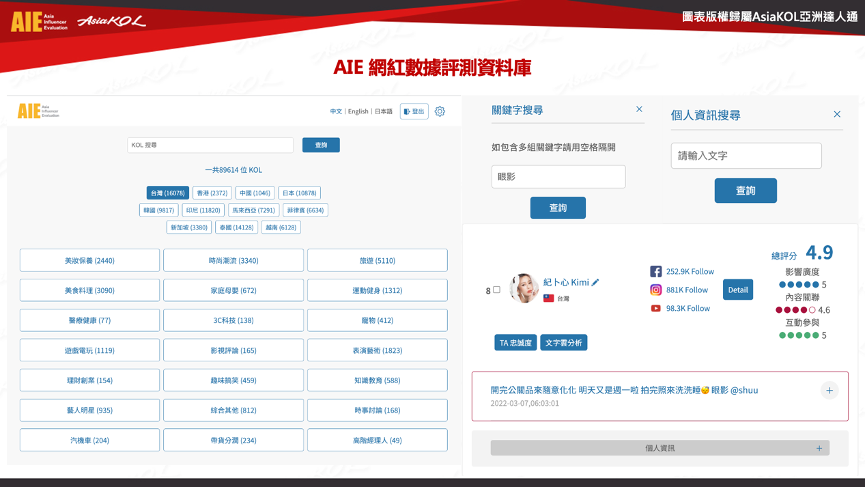Click the 請輸入文字 input field

(x=746, y=156)
